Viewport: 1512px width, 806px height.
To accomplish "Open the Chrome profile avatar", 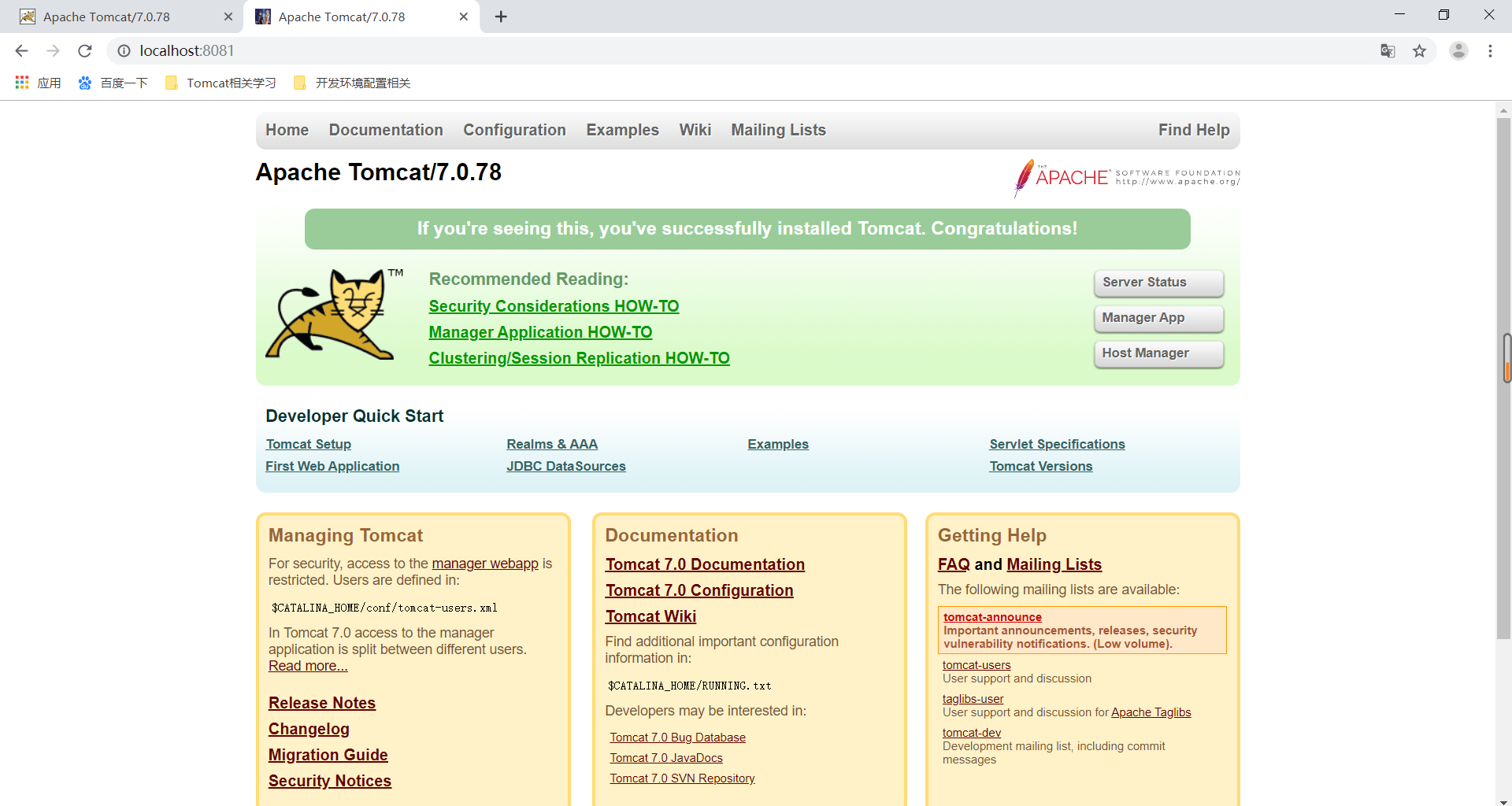I will pos(1458,51).
